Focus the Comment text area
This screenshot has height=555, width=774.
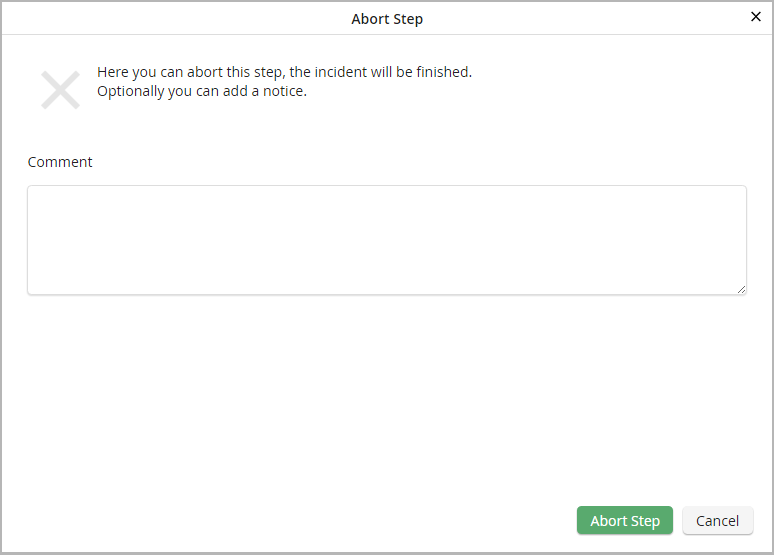click(386, 240)
